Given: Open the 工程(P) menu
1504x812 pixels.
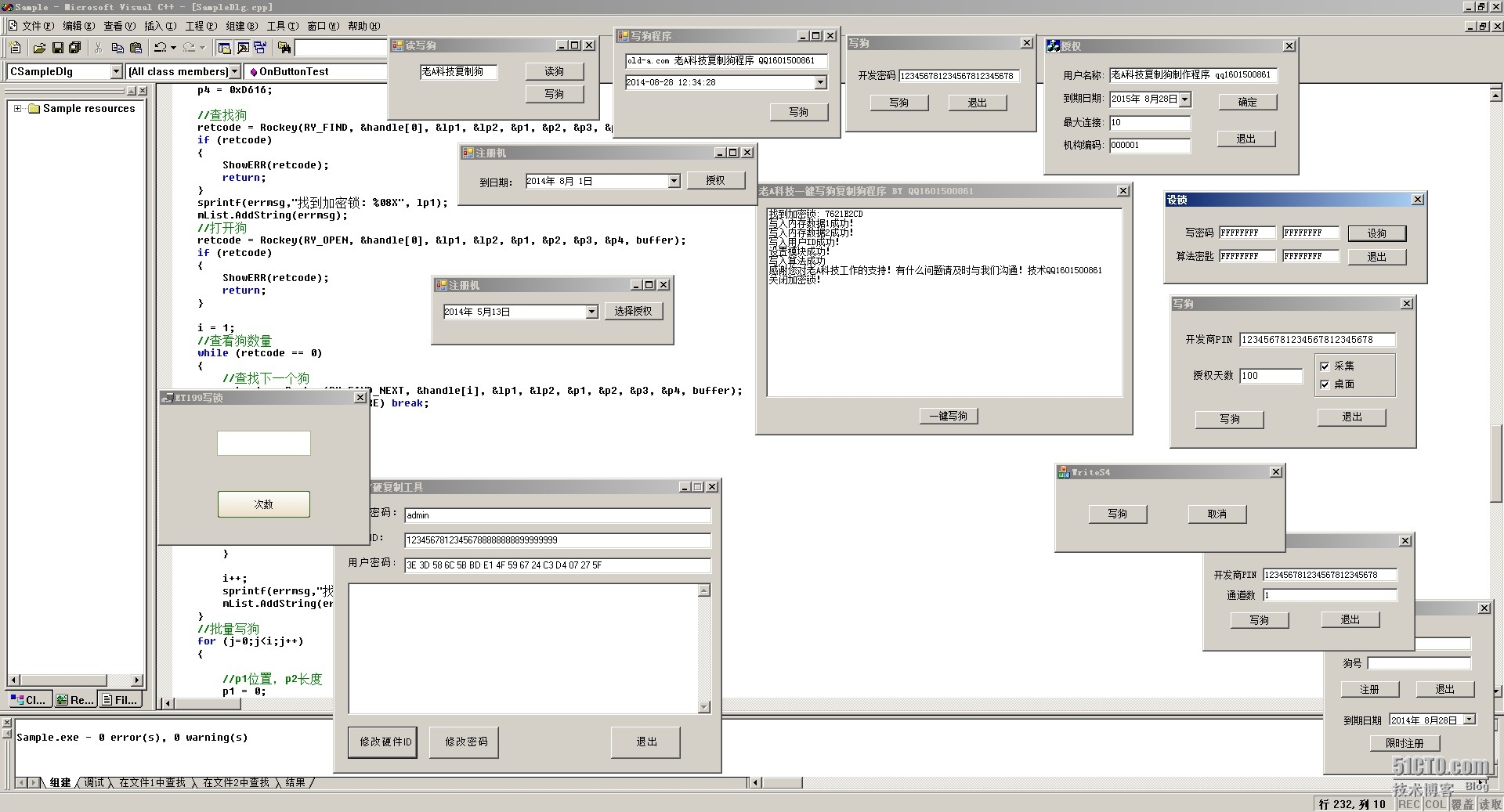Looking at the screenshot, I should click(x=201, y=26).
